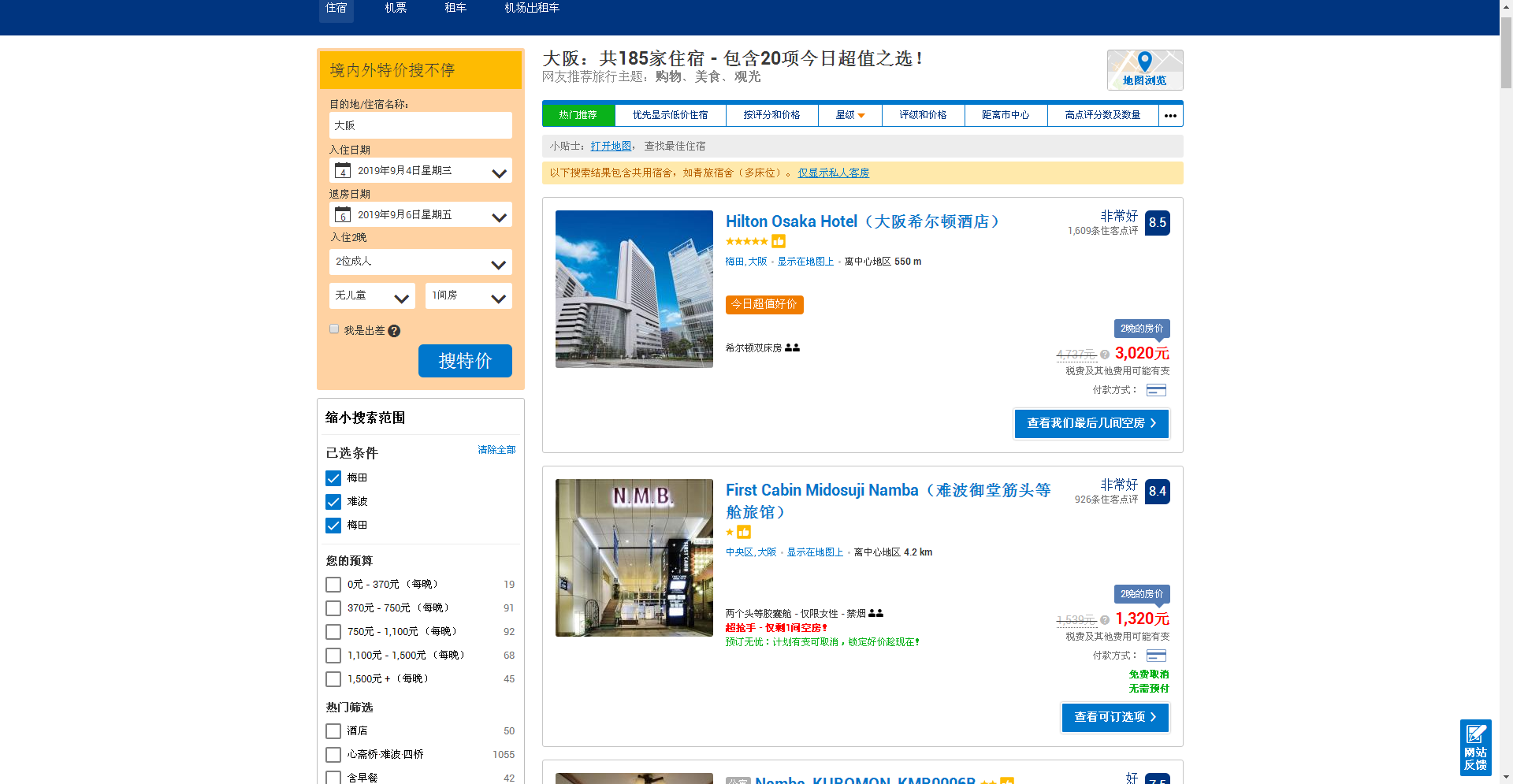Click the thumbs-up badge beside Hilton stars
Screen dimensions: 1513x784
(779, 241)
